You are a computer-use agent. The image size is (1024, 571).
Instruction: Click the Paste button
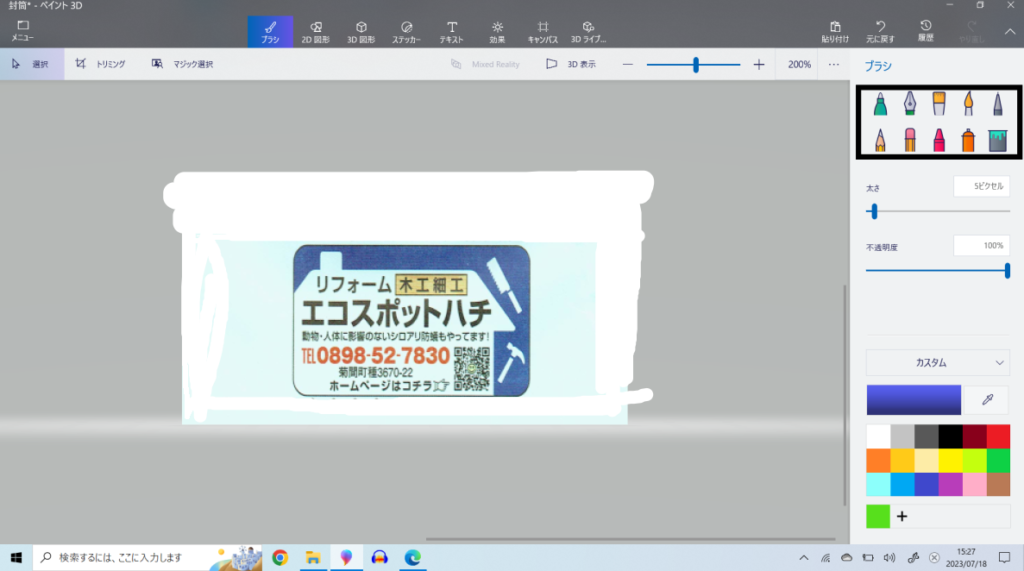tap(835, 31)
